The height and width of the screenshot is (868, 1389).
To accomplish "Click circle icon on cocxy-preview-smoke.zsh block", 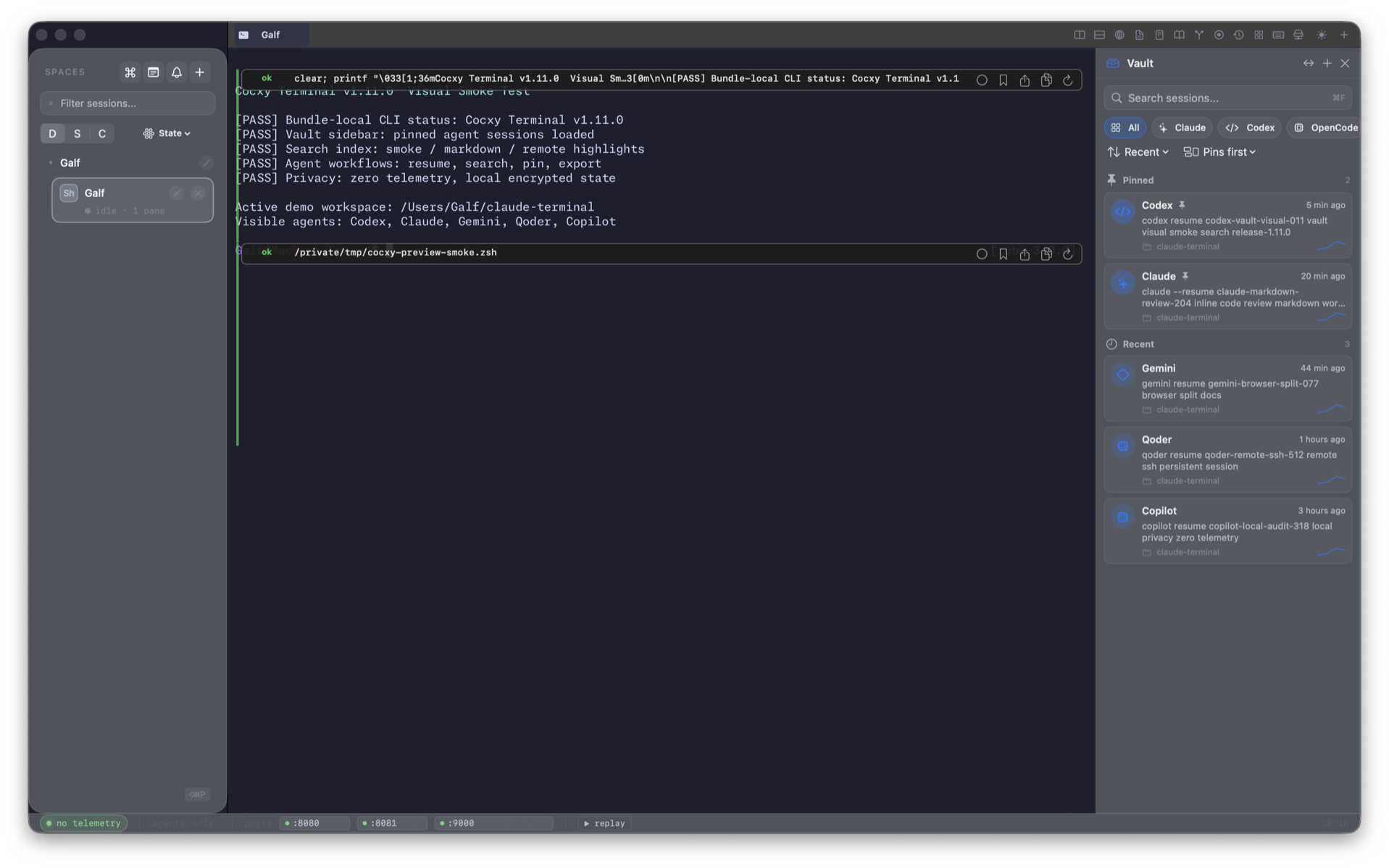I will pos(982,254).
